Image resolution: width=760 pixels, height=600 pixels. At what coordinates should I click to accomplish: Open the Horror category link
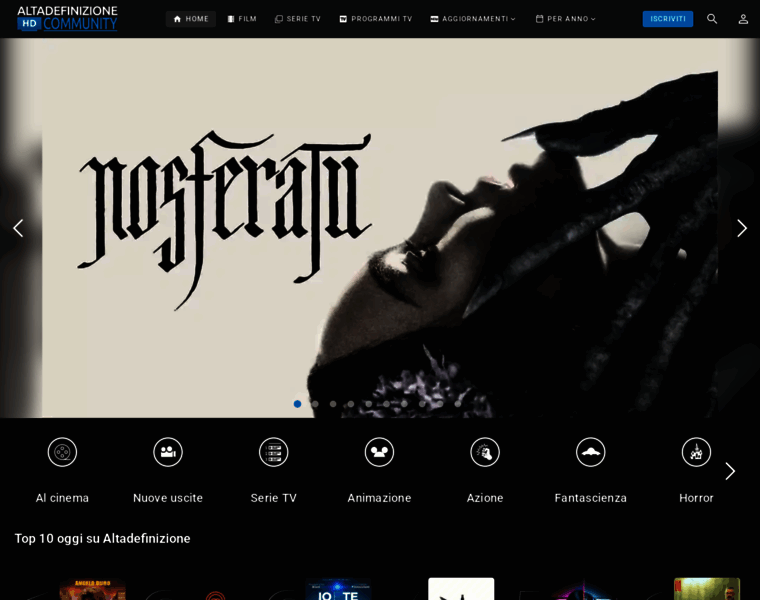coord(696,498)
